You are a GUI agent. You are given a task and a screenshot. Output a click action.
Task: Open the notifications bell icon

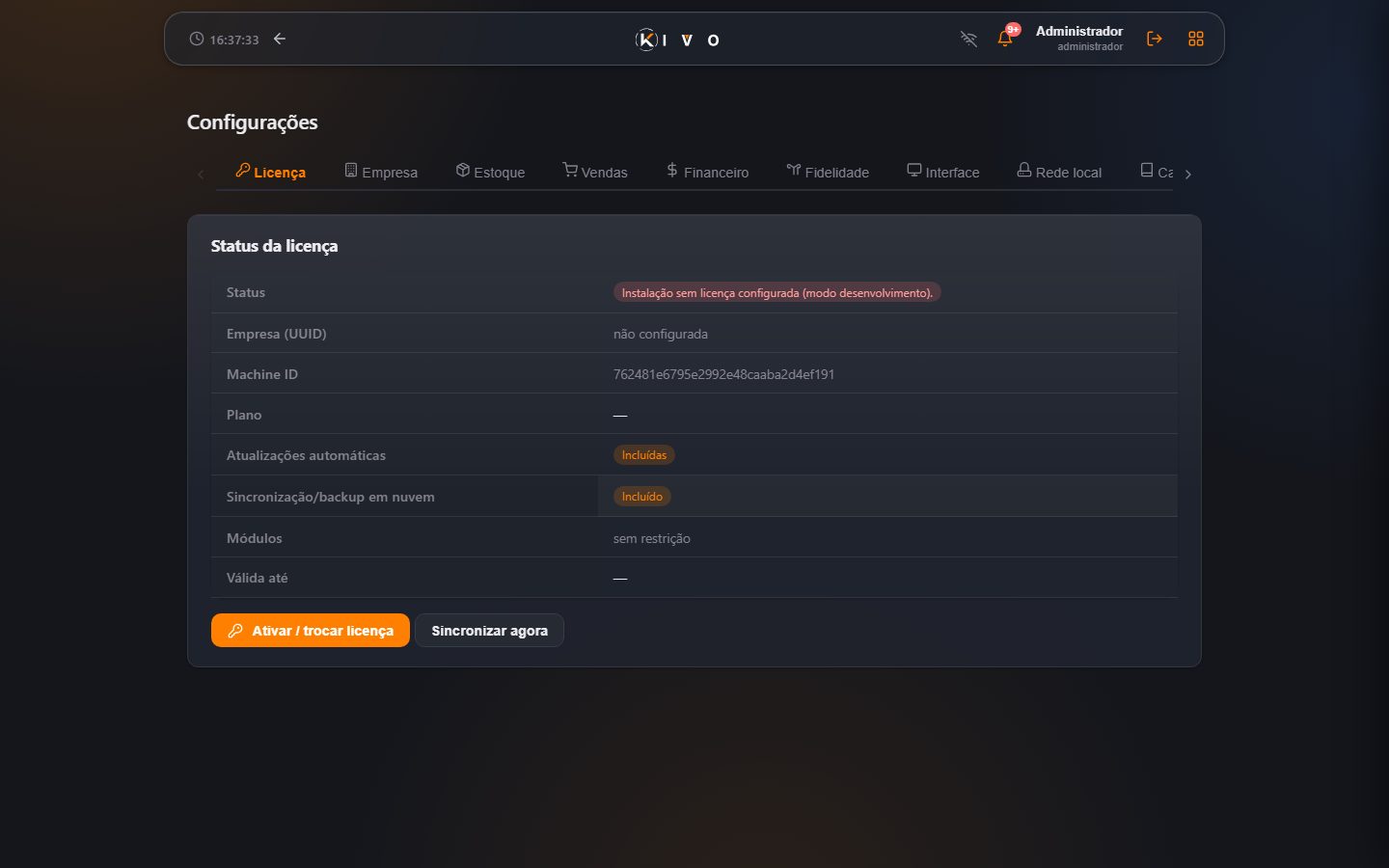(x=1005, y=39)
